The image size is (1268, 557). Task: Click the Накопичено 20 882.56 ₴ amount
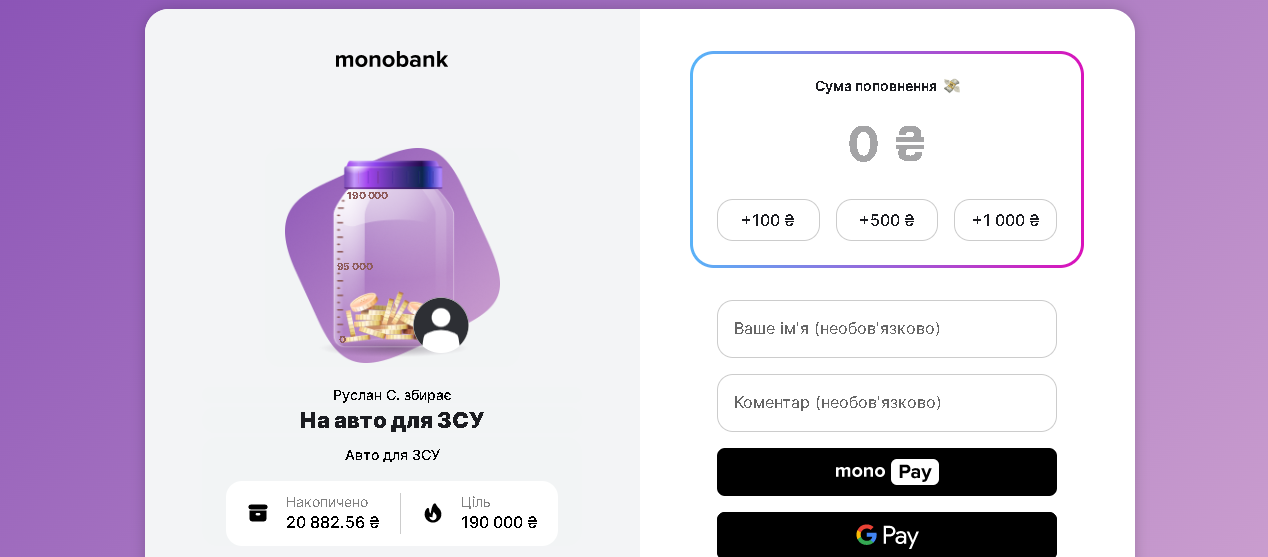point(332,522)
